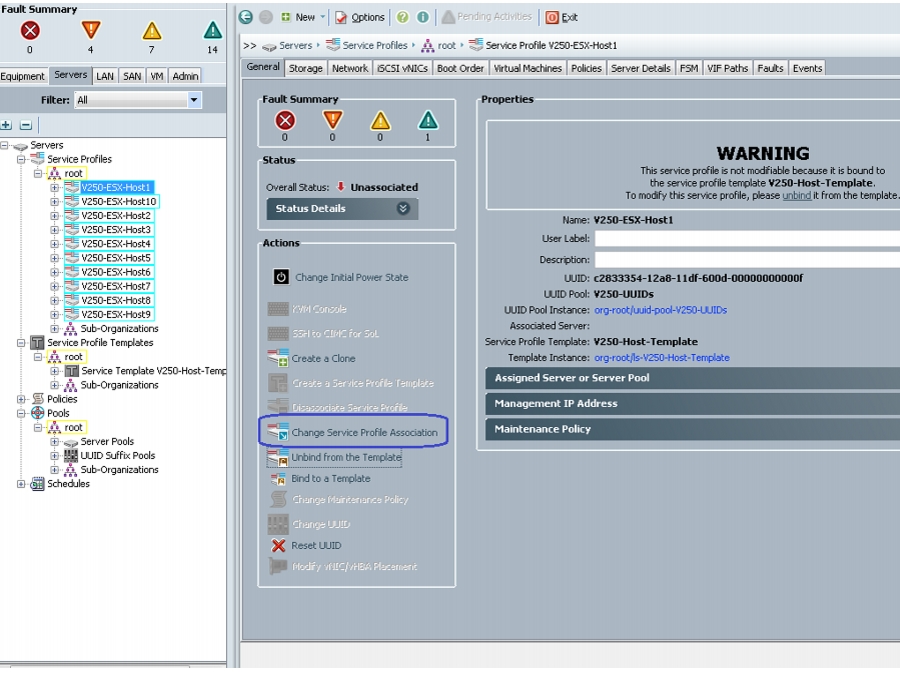Click the expand all plus icon
The width and height of the screenshot is (900, 675).
[x=7, y=125]
